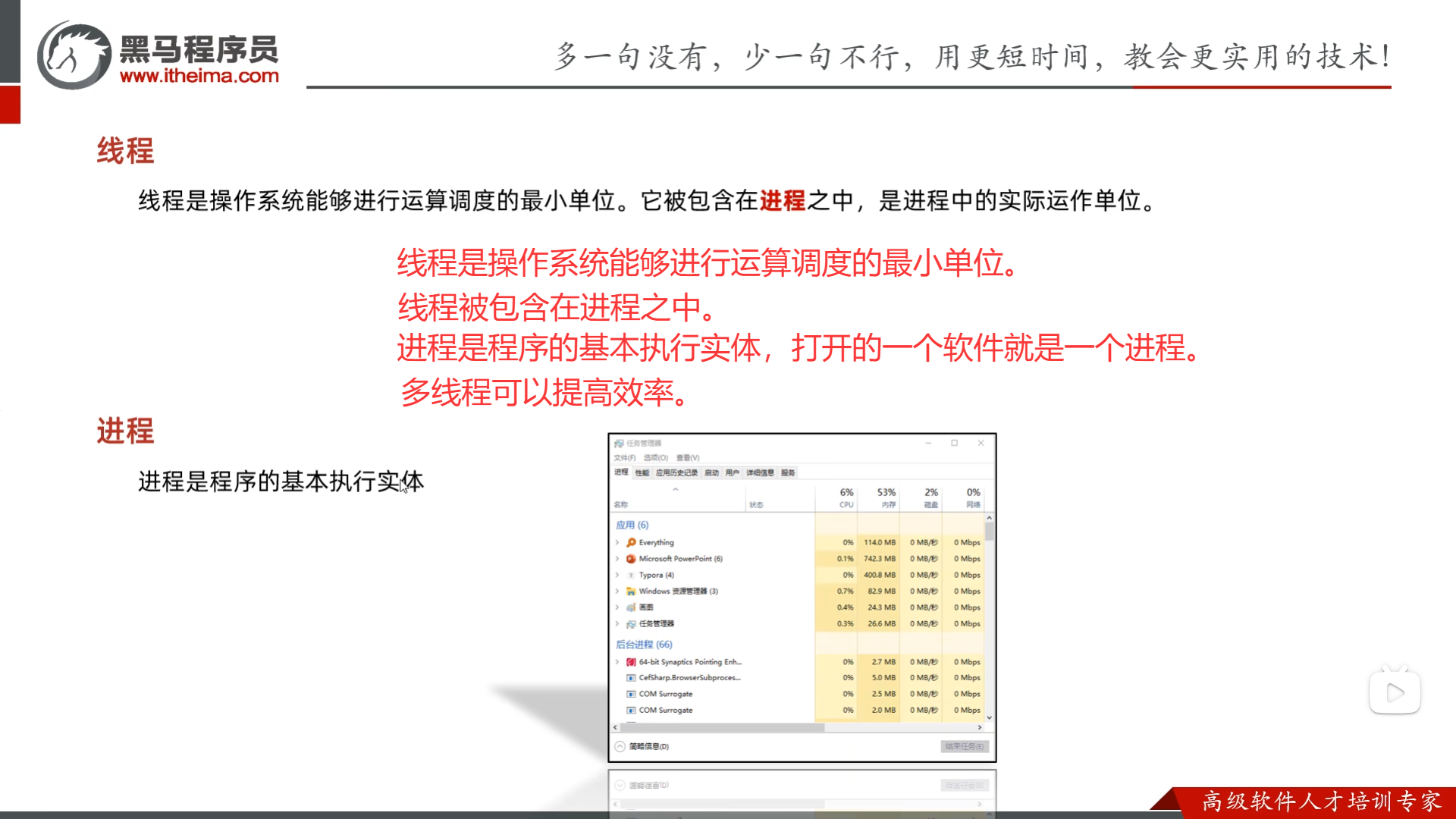
Task: Expand the Microsoft PowerPoint (6) group
Action: coord(617,559)
